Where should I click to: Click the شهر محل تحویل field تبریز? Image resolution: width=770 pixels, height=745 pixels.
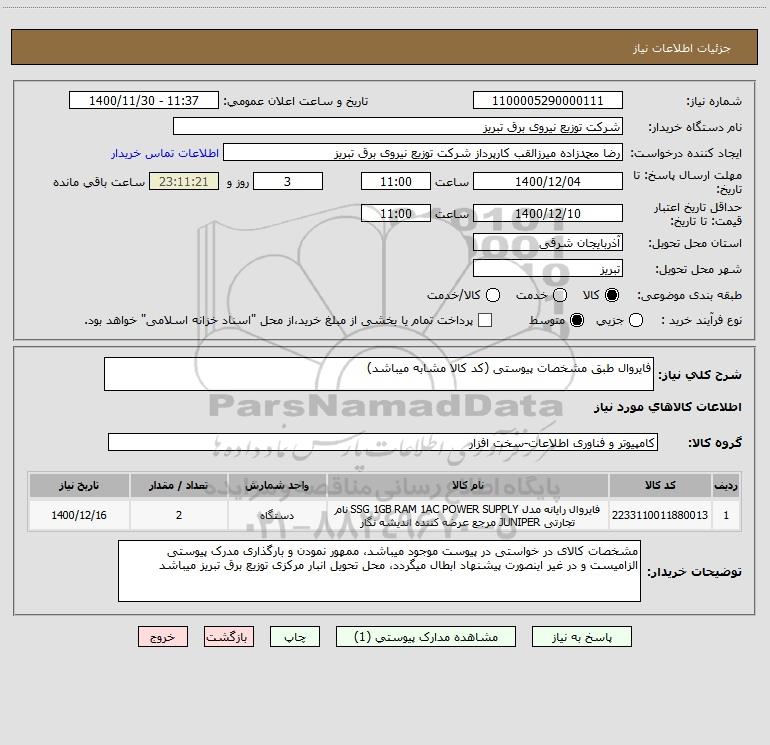pyautogui.click(x=548, y=268)
